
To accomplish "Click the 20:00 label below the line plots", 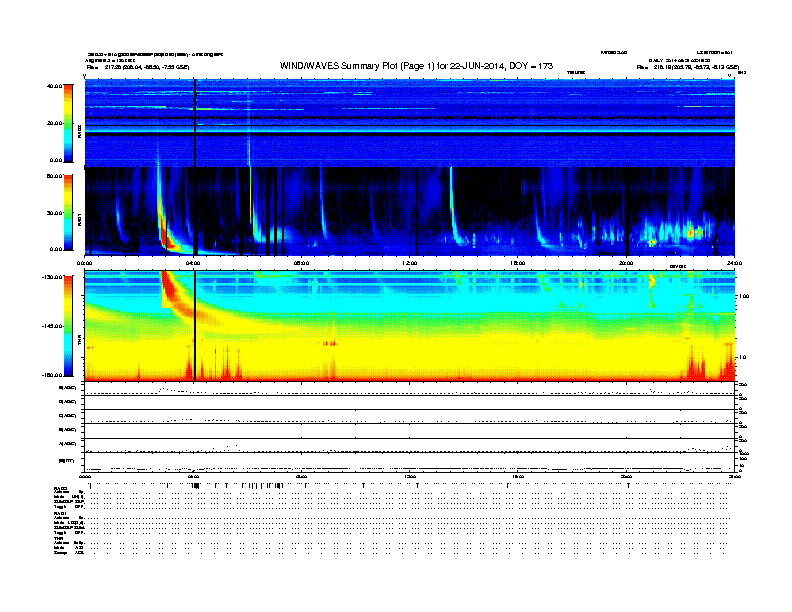I will click(x=626, y=476).
